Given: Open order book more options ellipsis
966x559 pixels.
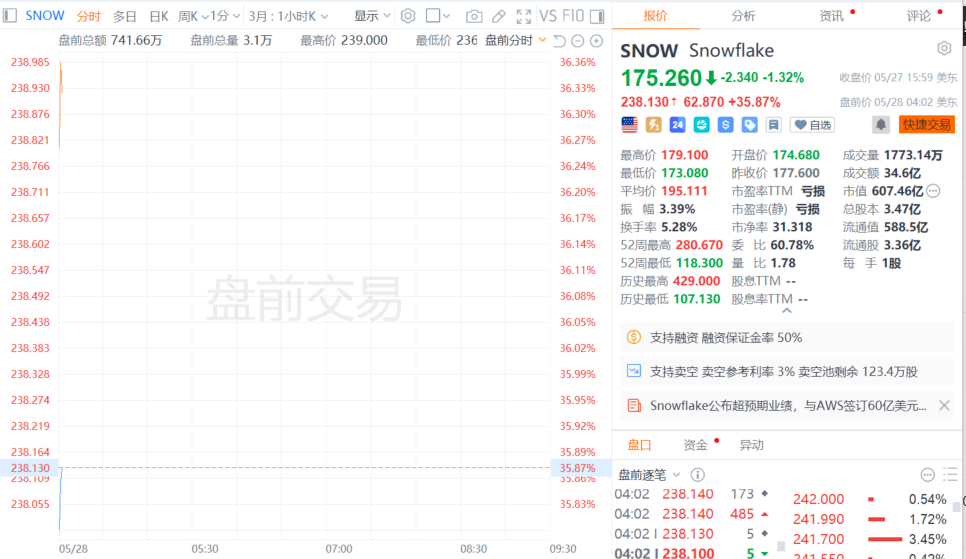Looking at the screenshot, I should pyautogui.click(x=928, y=475).
